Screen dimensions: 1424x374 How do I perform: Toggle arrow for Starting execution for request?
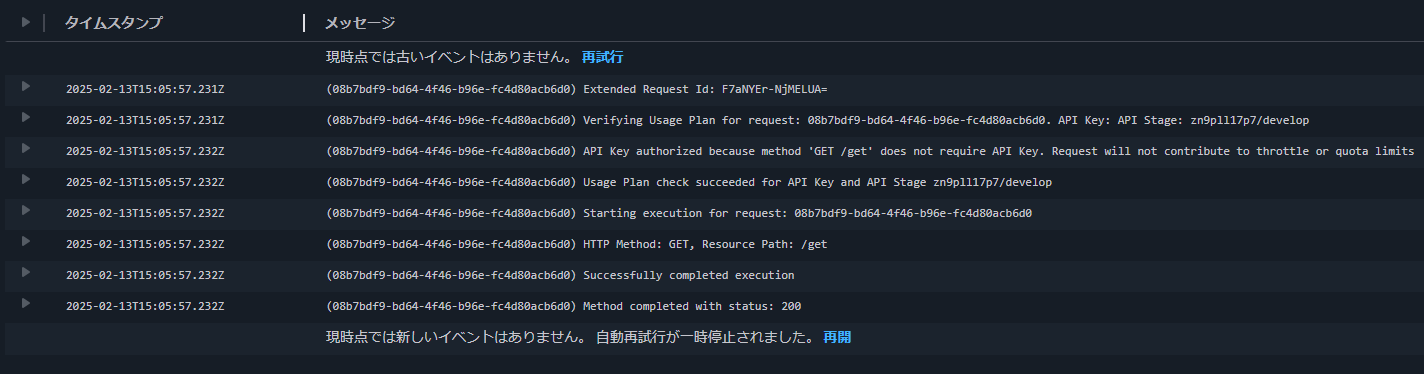(26, 210)
